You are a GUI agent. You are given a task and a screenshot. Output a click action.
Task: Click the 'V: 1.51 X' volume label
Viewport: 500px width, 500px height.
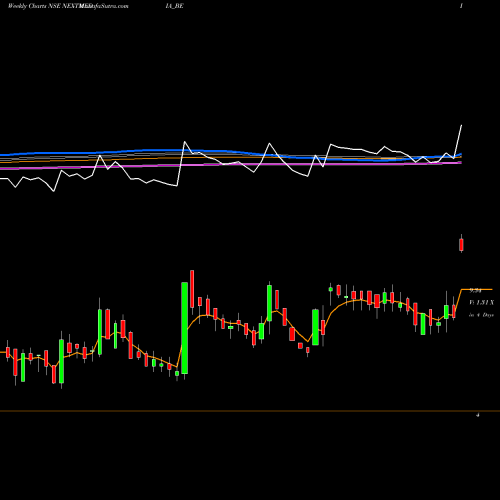[x=481, y=303]
